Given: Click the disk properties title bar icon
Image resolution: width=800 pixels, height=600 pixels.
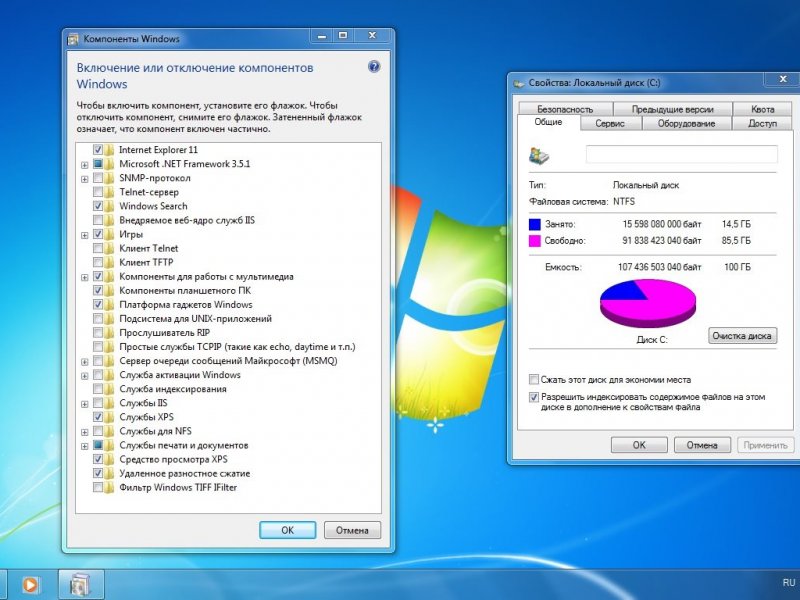Looking at the screenshot, I should pos(519,83).
